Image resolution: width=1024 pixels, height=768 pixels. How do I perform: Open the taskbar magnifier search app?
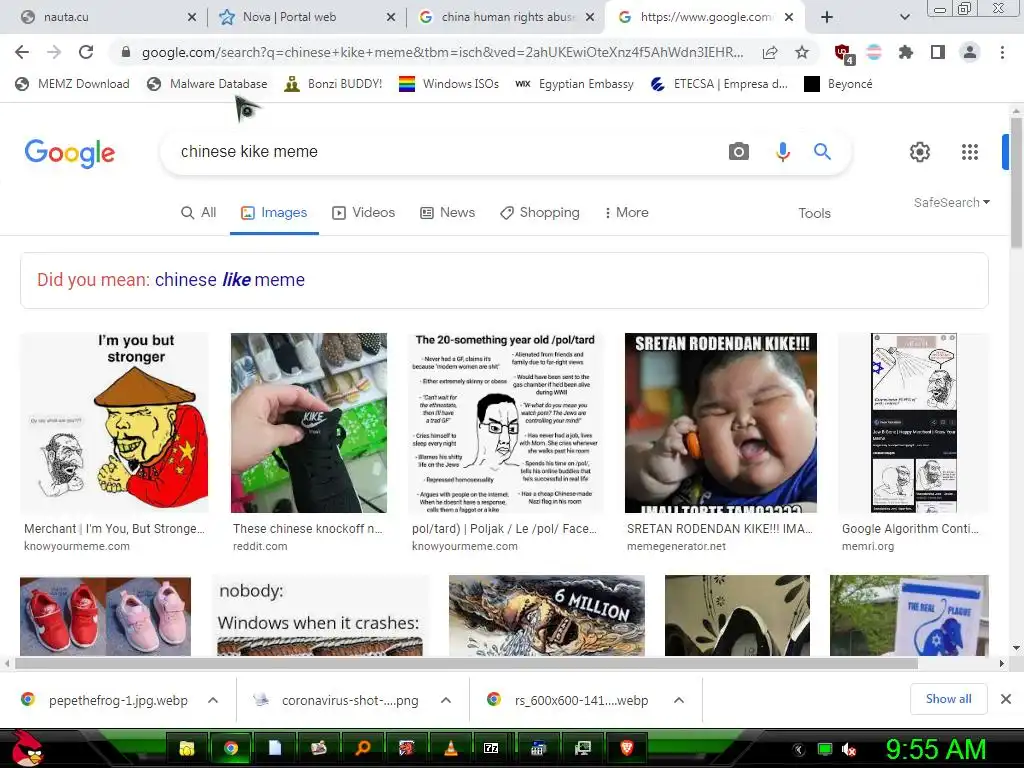[x=362, y=748]
